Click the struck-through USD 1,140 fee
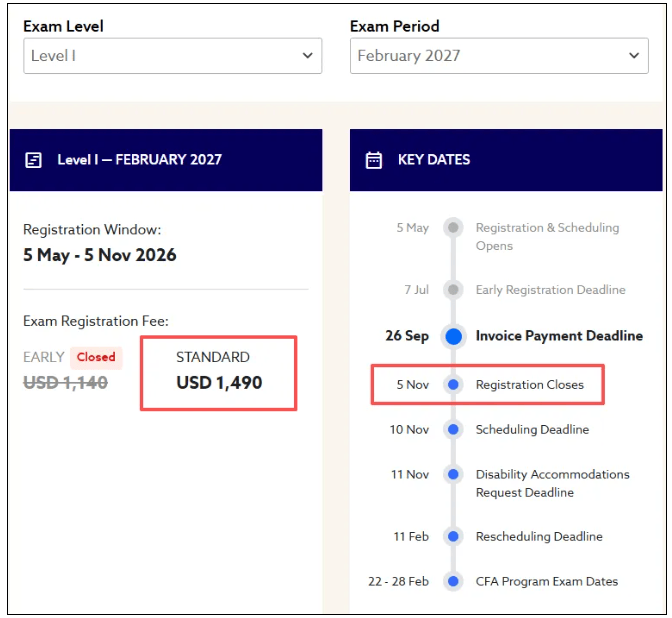 point(65,383)
